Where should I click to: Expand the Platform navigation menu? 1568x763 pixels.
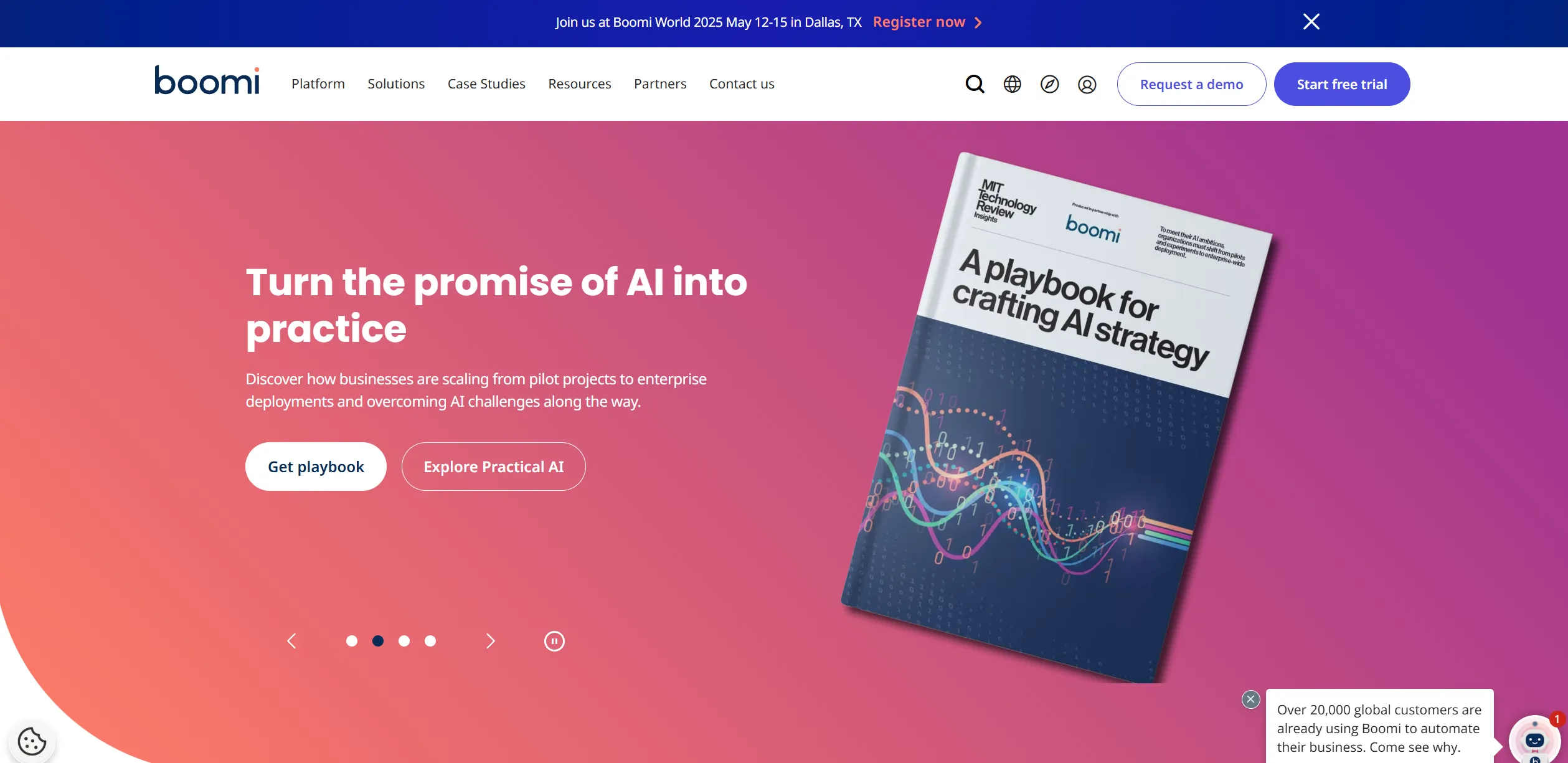click(x=318, y=84)
